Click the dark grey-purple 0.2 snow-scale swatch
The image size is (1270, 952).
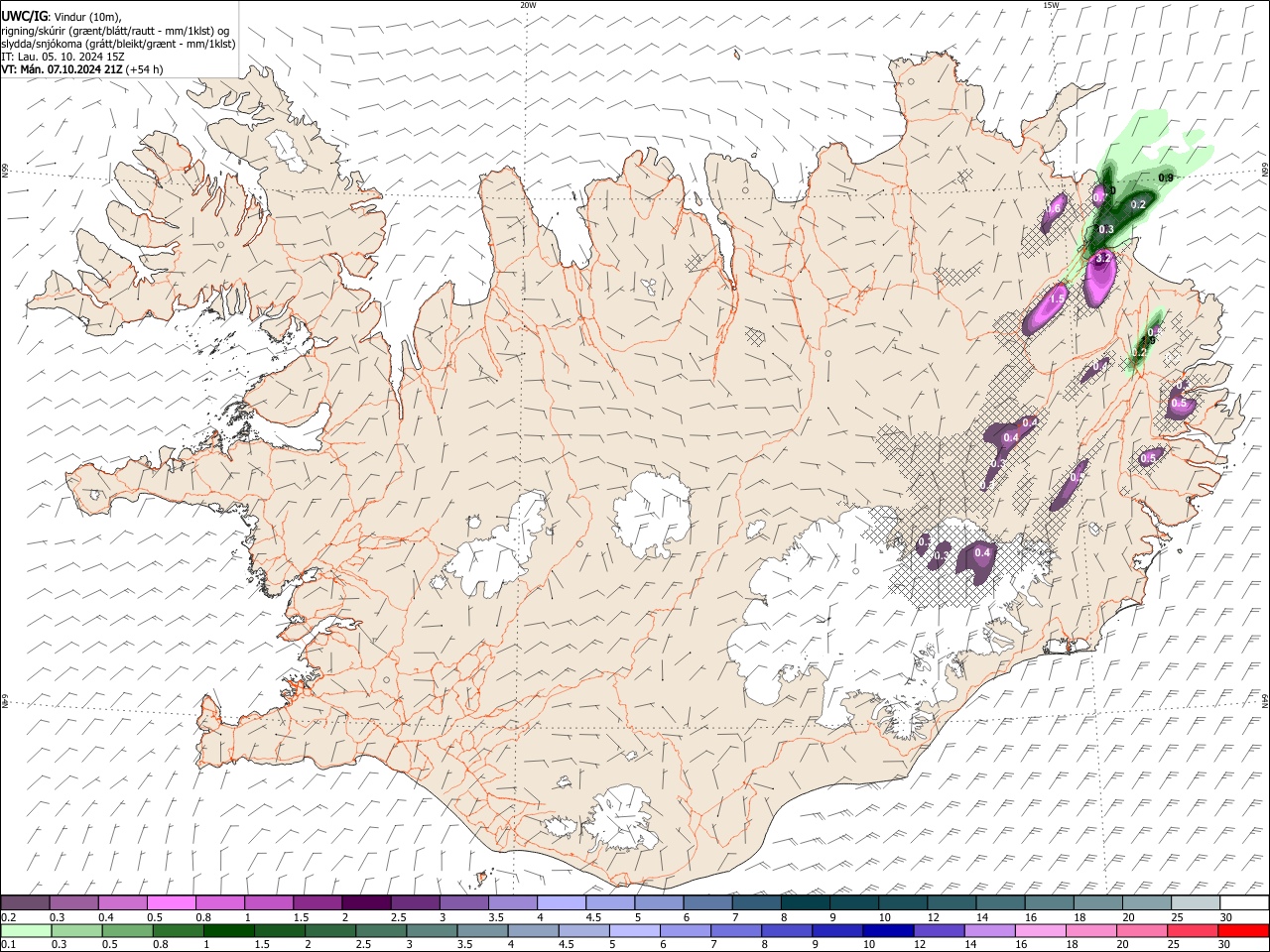point(25,903)
